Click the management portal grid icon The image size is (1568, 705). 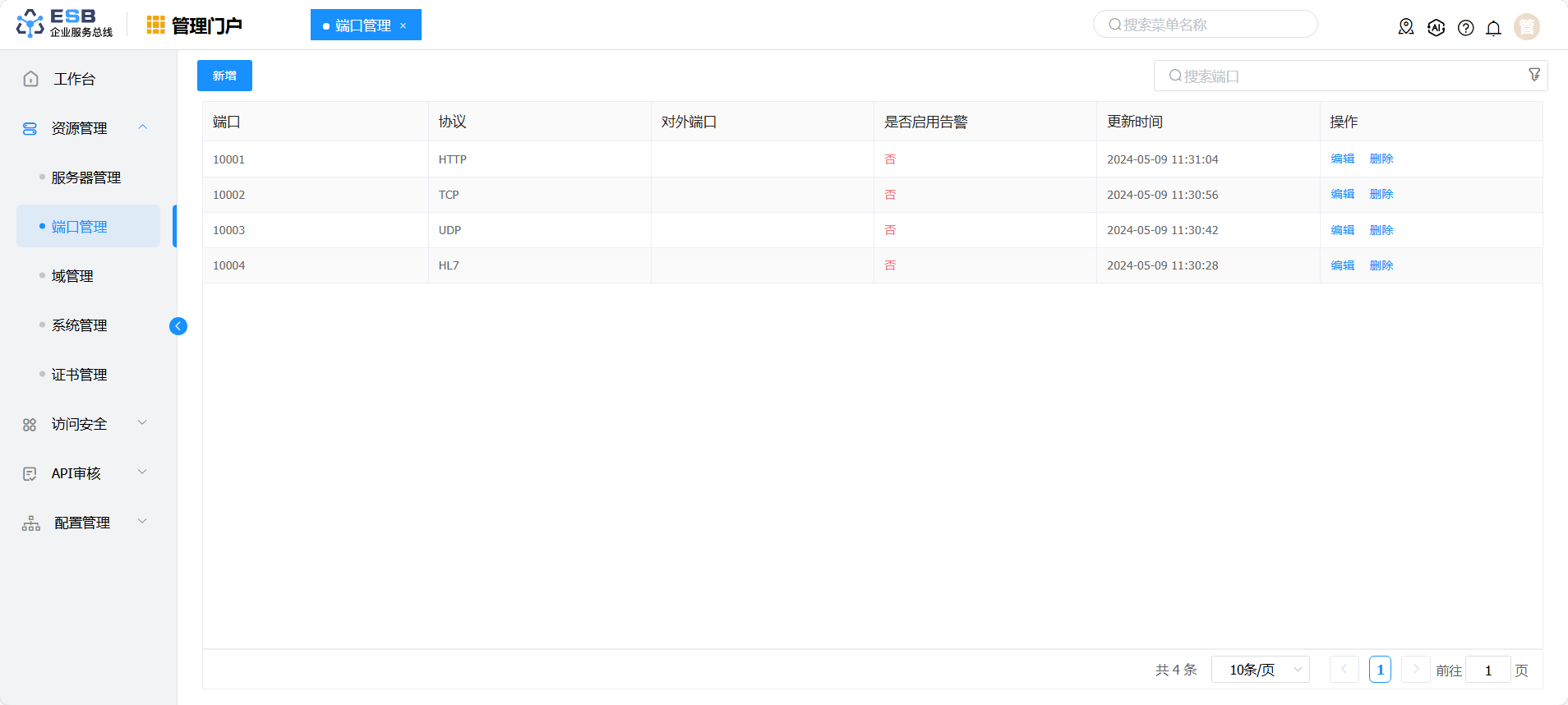tap(155, 25)
